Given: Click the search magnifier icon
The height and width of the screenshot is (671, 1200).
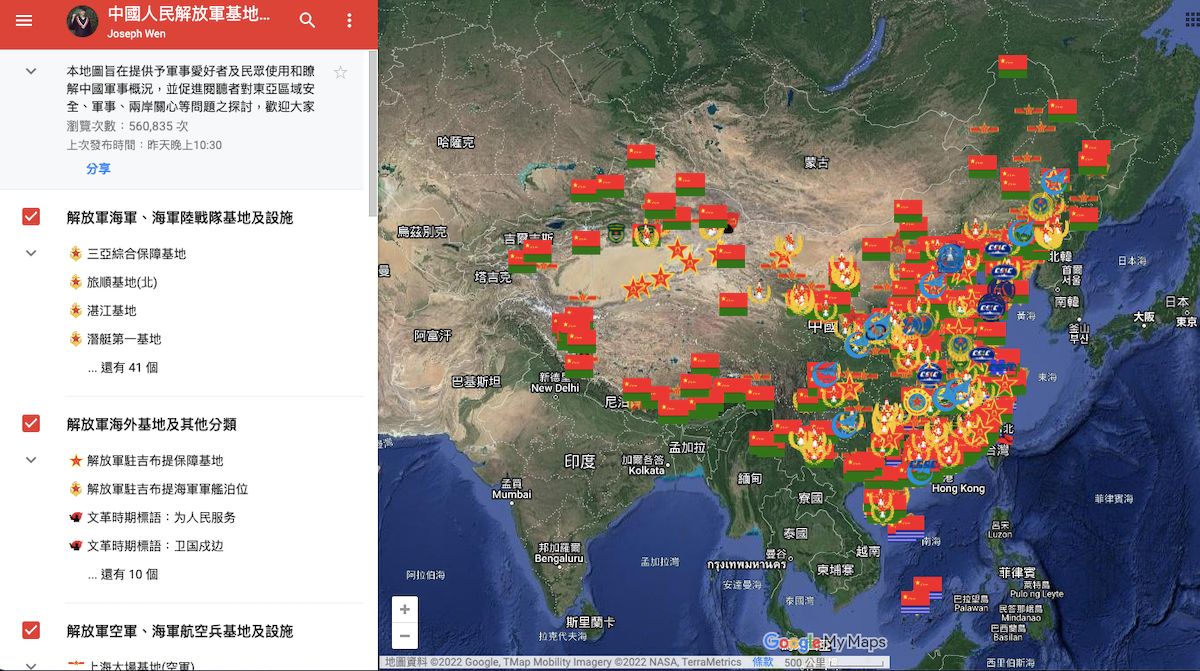Looking at the screenshot, I should point(308,21).
